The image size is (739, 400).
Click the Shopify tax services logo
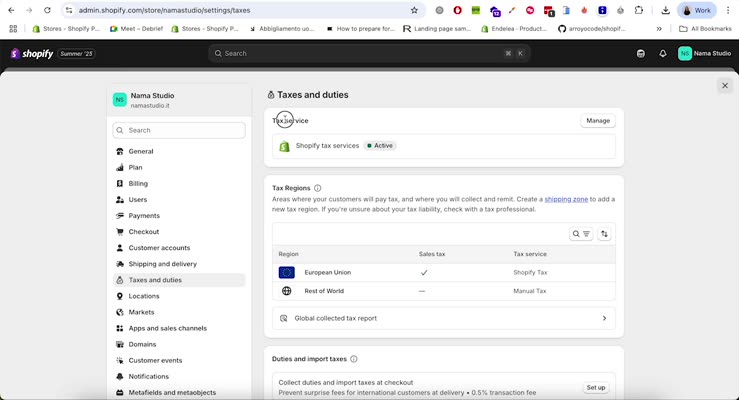point(284,146)
